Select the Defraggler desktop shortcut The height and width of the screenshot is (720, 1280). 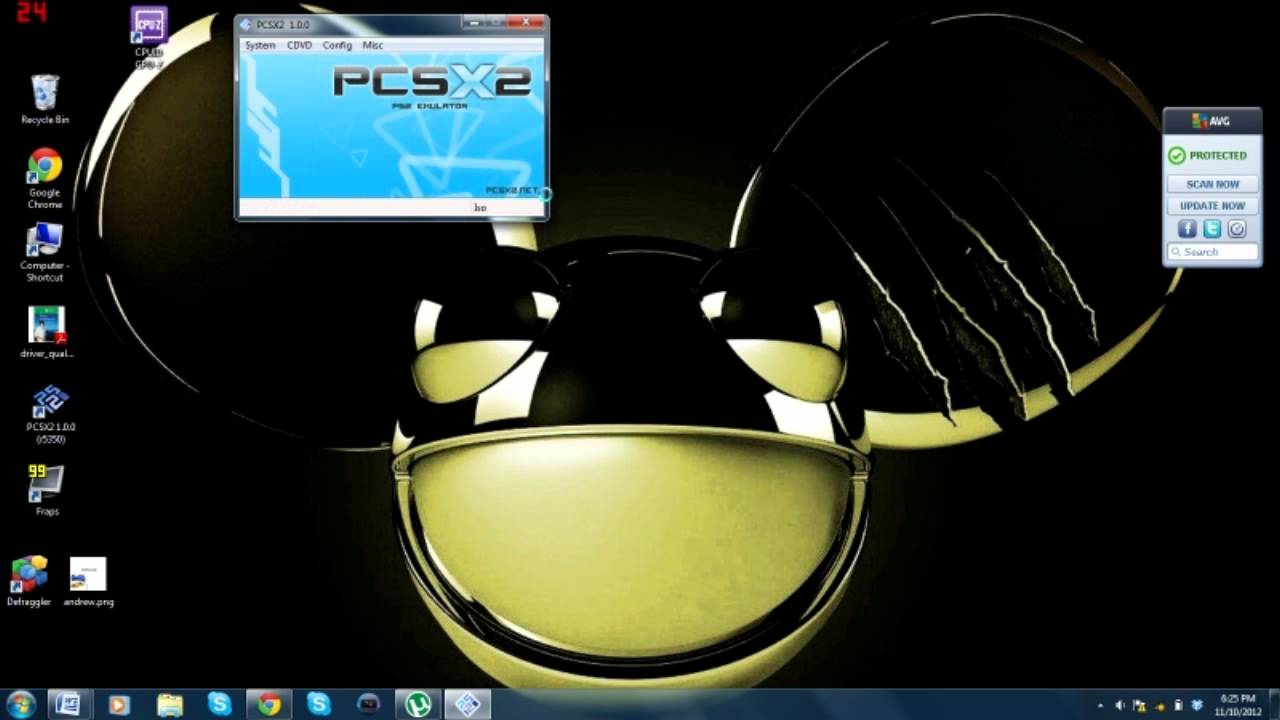coord(29,582)
